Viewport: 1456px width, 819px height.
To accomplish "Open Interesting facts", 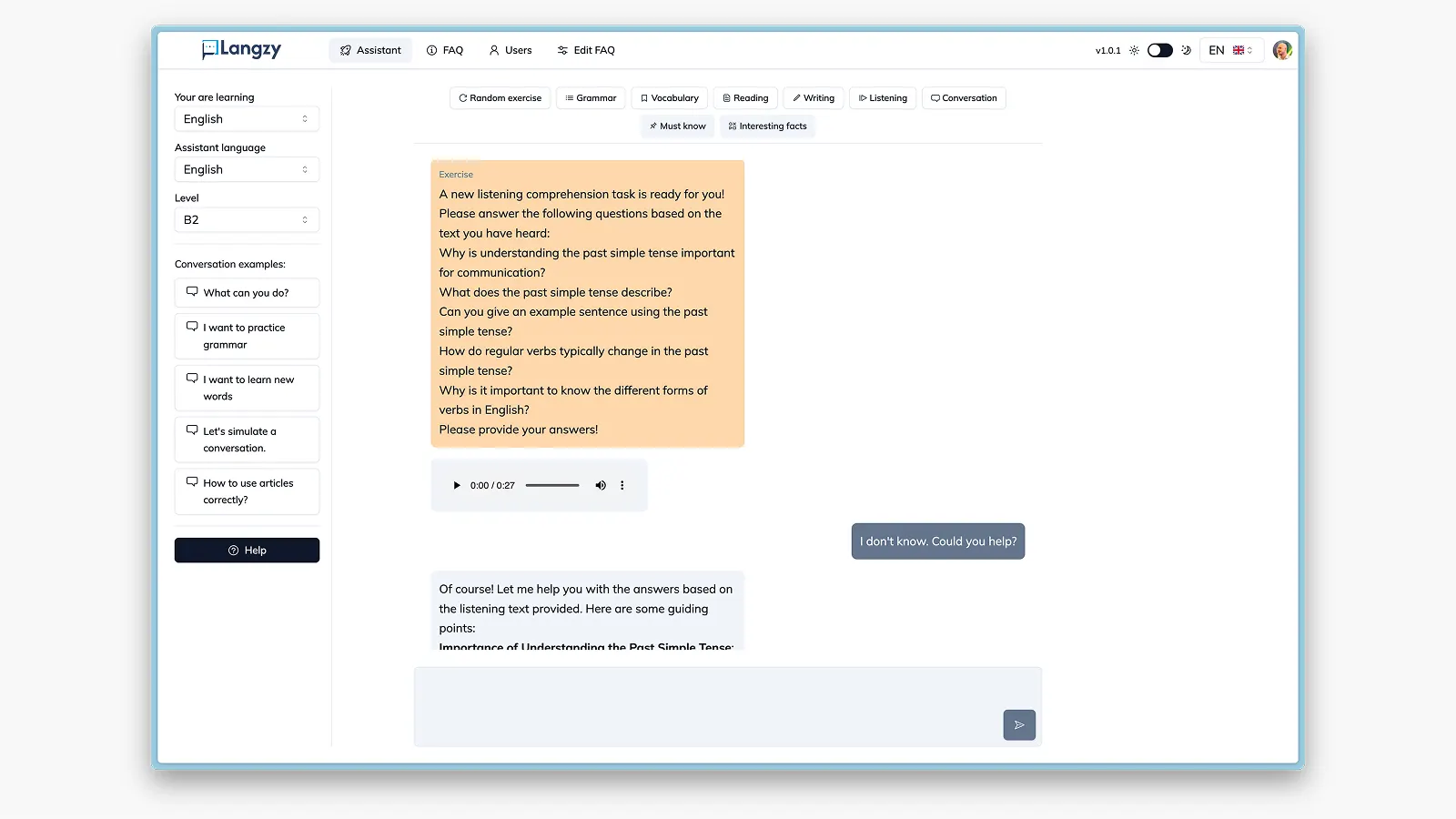I will (x=767, y=126).
